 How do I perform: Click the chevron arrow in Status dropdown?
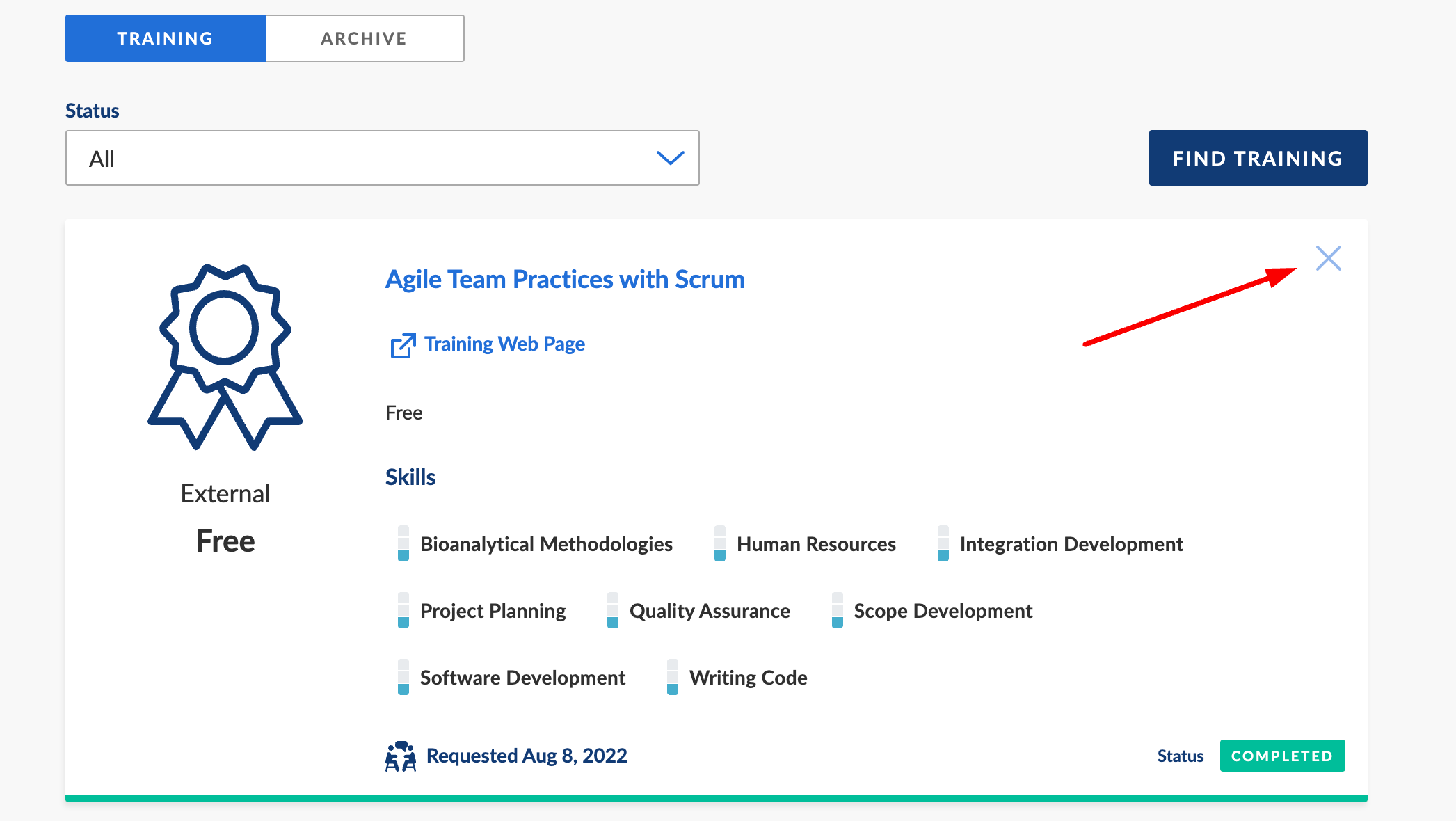point(670,158)
